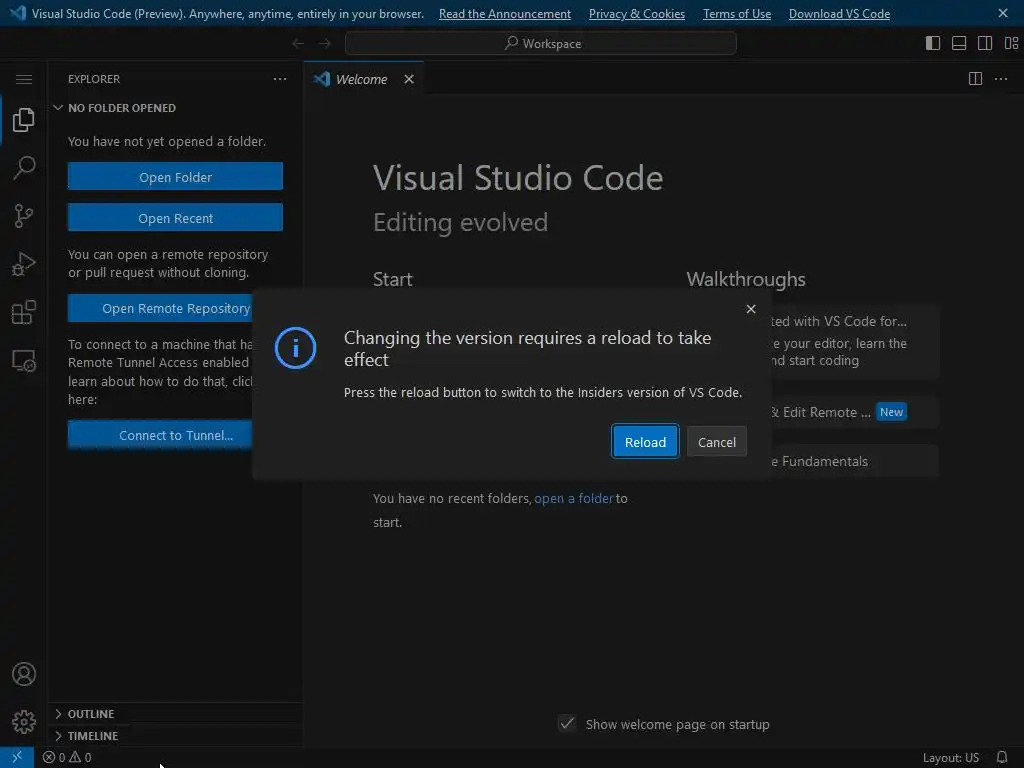Image resolution: width=1024 pixels, height=768 pixels.
Task: Open the editor More Actions ellipsis
Action: 1000,79
